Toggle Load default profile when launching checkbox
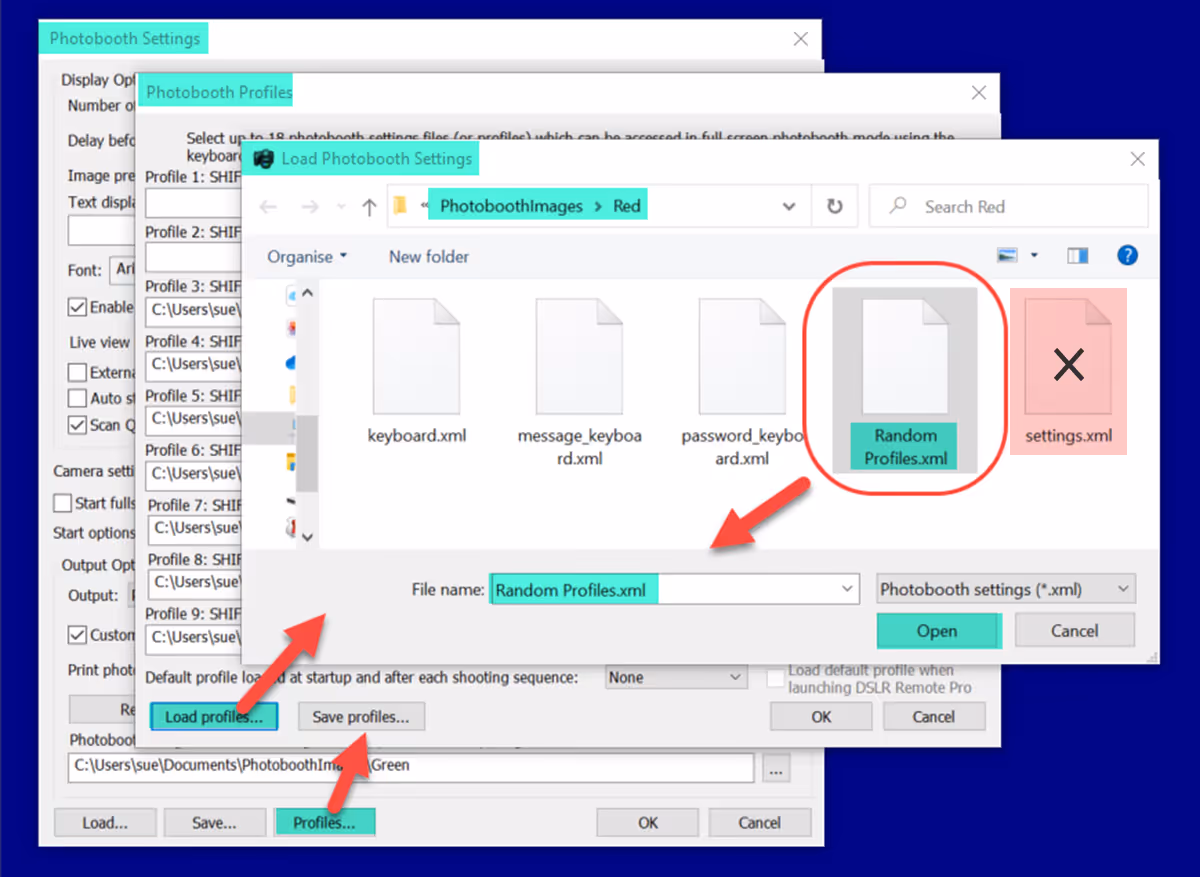Screen dimensions: 1200x877 pyautogui.click(x=775, y=678)
